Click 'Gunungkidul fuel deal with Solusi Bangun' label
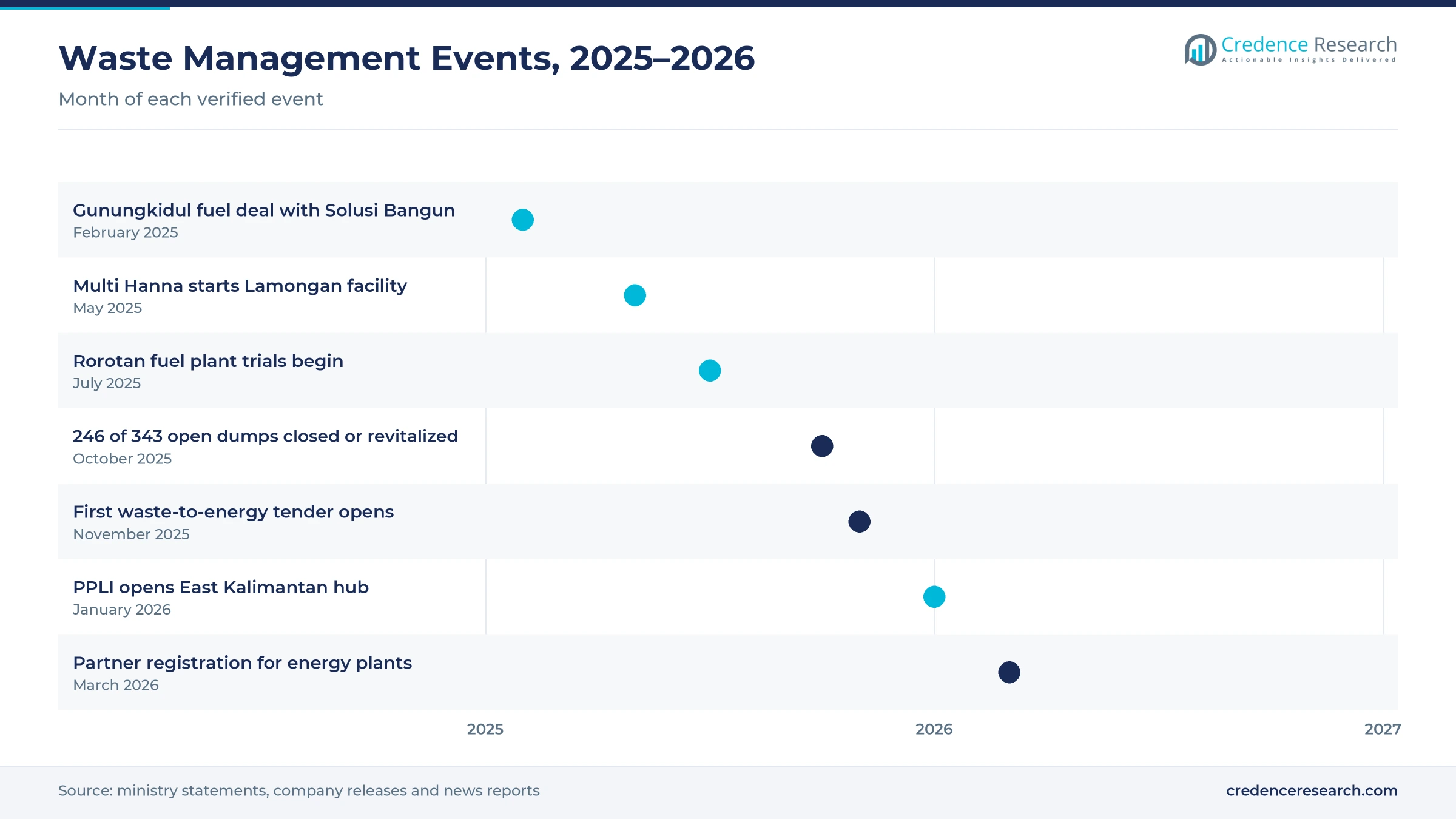The image size is (1456, 819). [264, 211]
